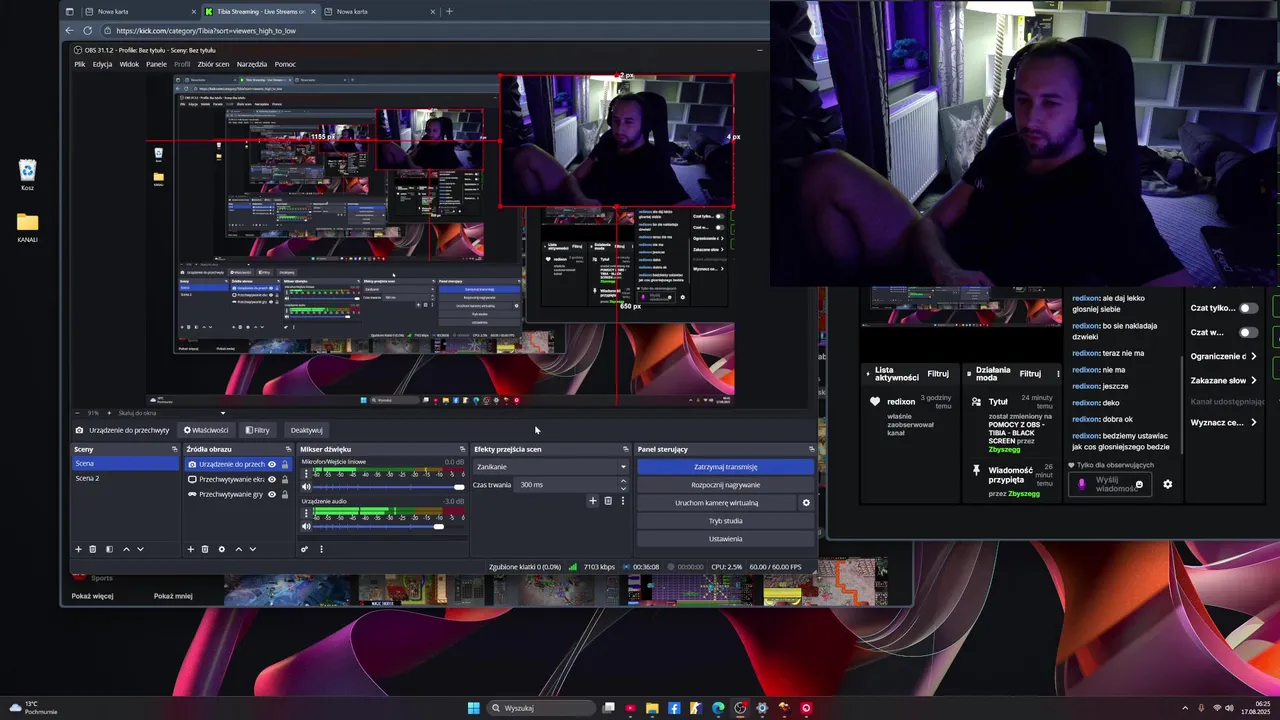This screenshot has height=720, width=1280.
Task: Click Zatrzymaj transmisję button
Action: [x=725, y=467]
